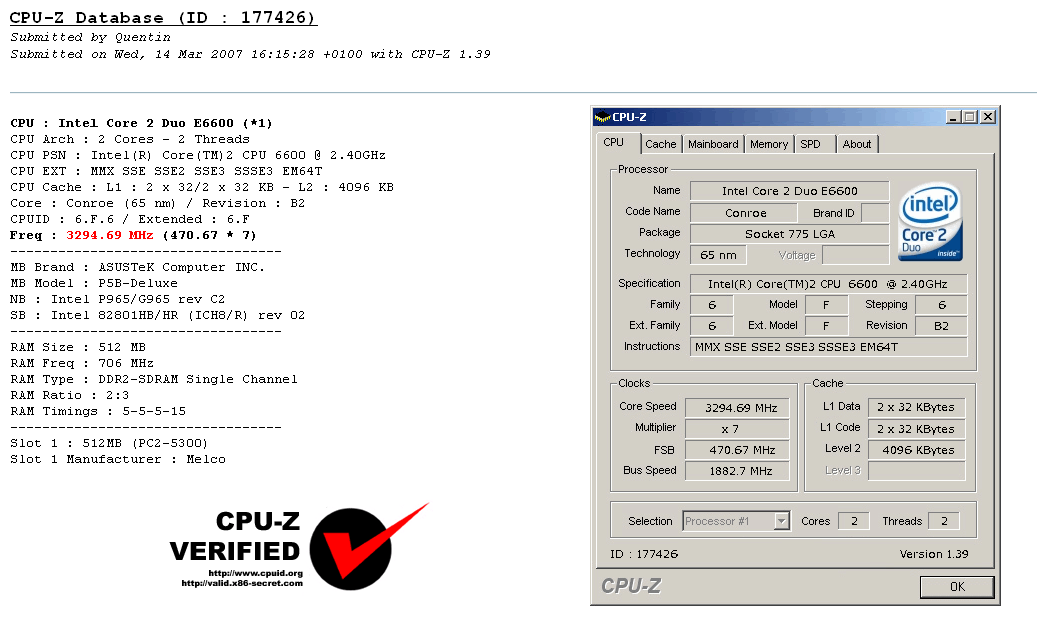Switch to the Cache tab
The height and width of the screenshot is (625, 1037).
[x=660, y=144]
